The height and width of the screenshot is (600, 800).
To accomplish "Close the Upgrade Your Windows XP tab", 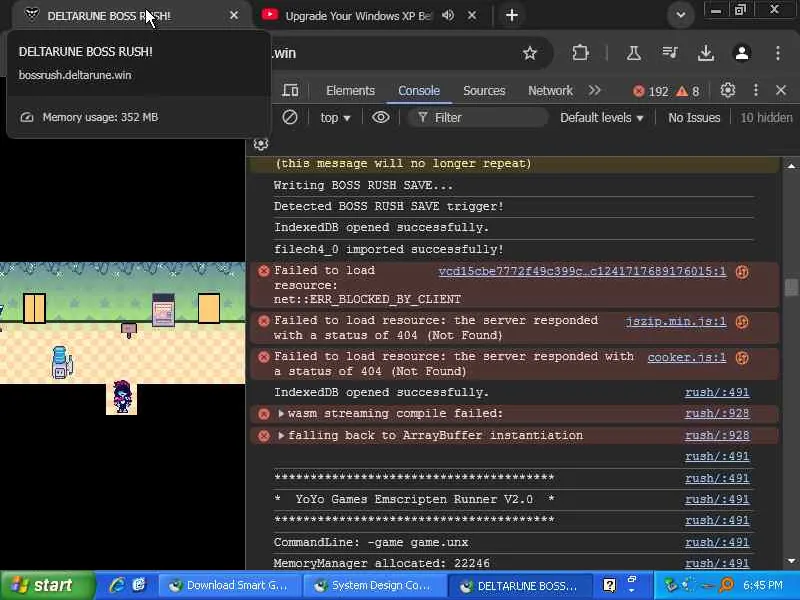I will pyautogui.click(x=472, y=16).
